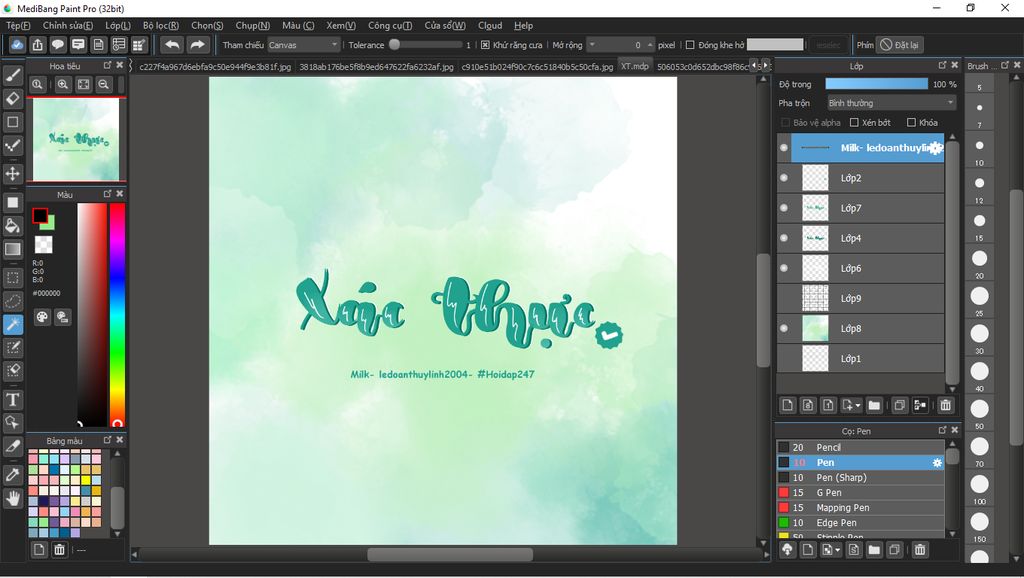Delete the selected layer with trash icon
The width and height of the screenshot is (1024, 578).
pos(945,406)
